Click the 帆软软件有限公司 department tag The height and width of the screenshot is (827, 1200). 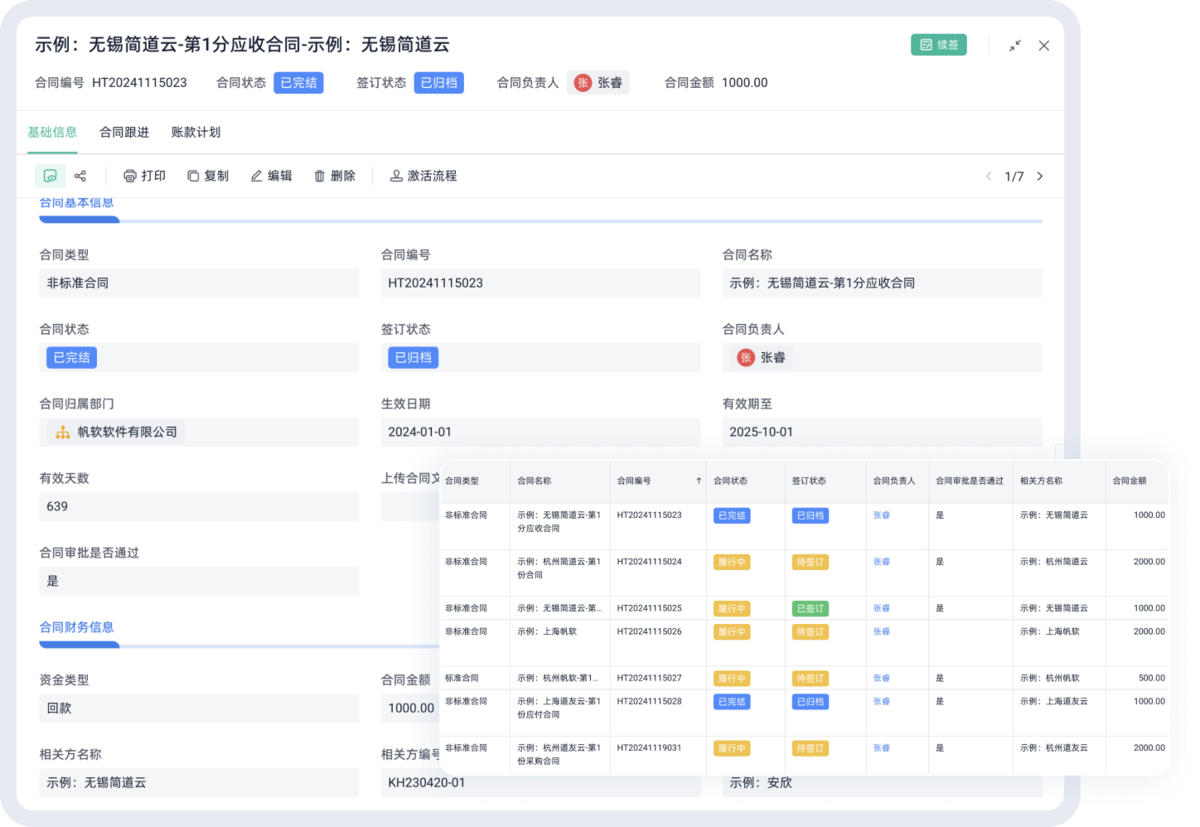click(x=116, y=432)
